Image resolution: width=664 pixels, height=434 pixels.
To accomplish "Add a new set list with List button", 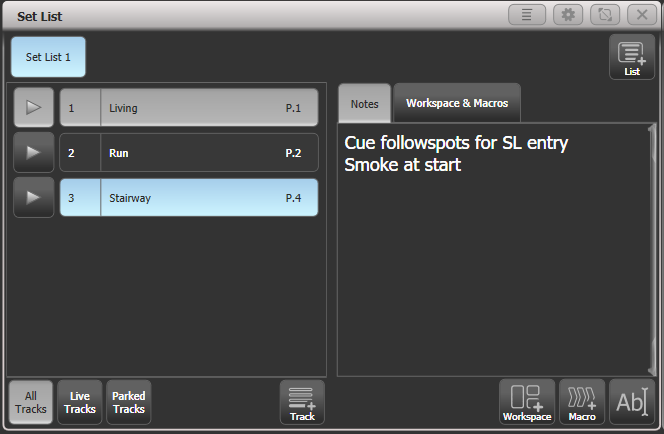I will pyautogui.click(x=631, y=57).
